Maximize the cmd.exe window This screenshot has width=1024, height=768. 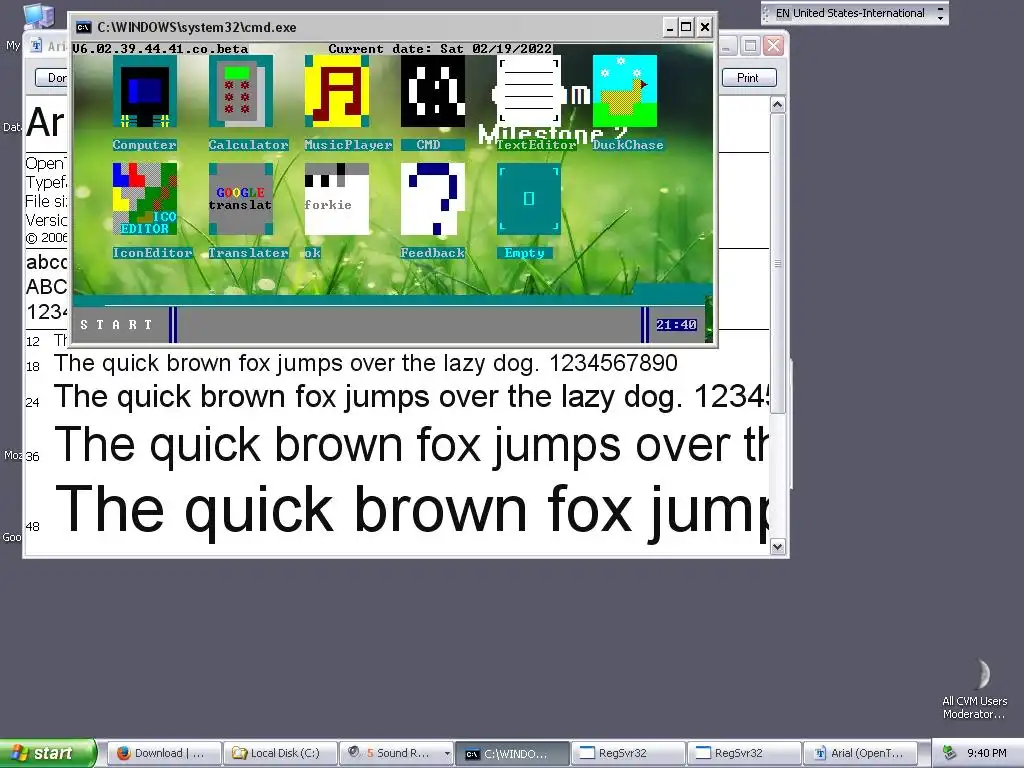click(x=686, y=27)
